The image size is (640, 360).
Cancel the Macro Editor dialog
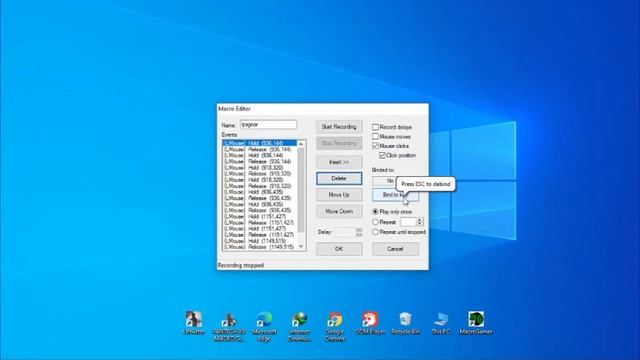tap(395, 249)
